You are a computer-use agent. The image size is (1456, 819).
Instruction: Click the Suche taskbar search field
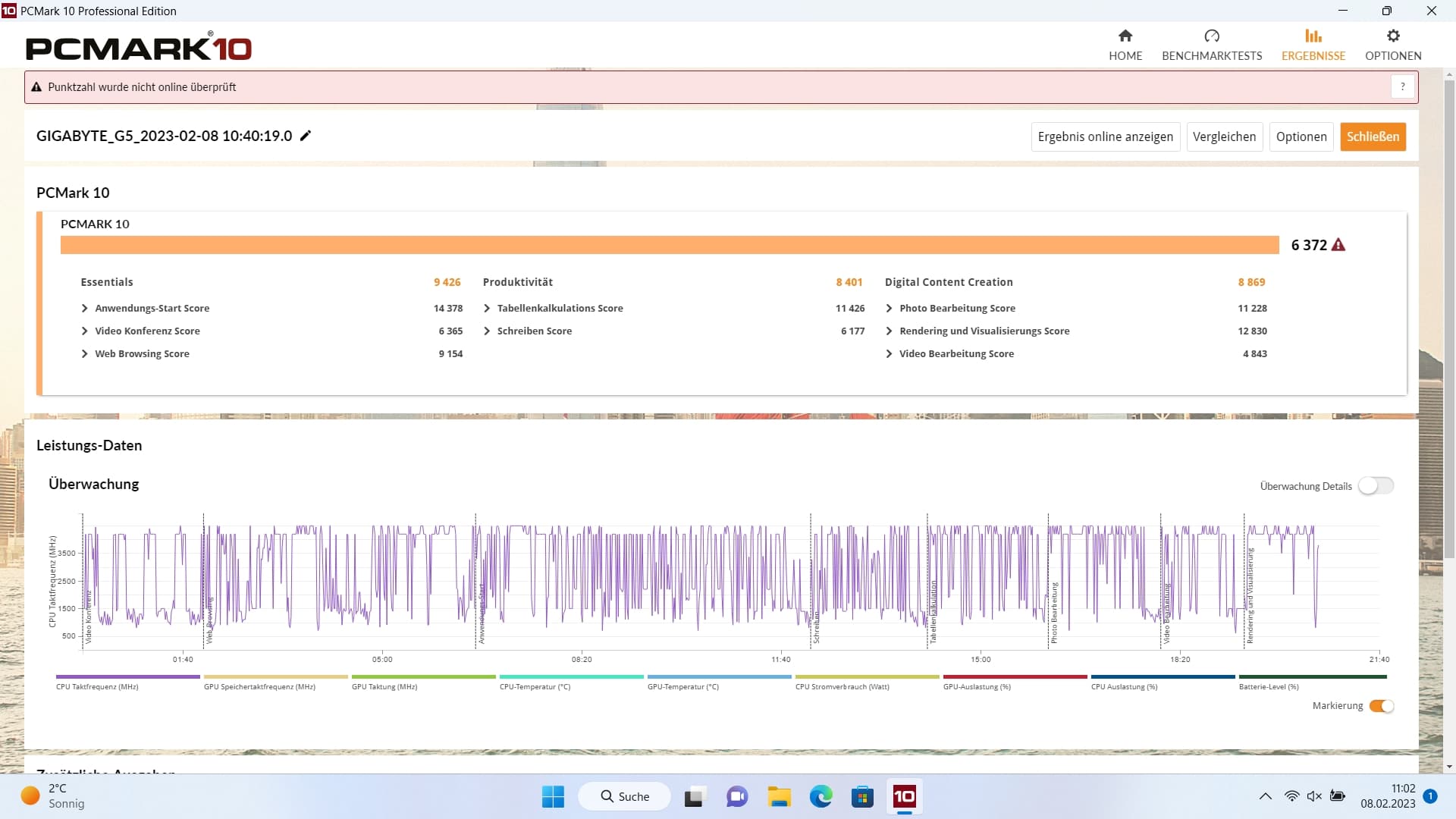tap(625, 796)
